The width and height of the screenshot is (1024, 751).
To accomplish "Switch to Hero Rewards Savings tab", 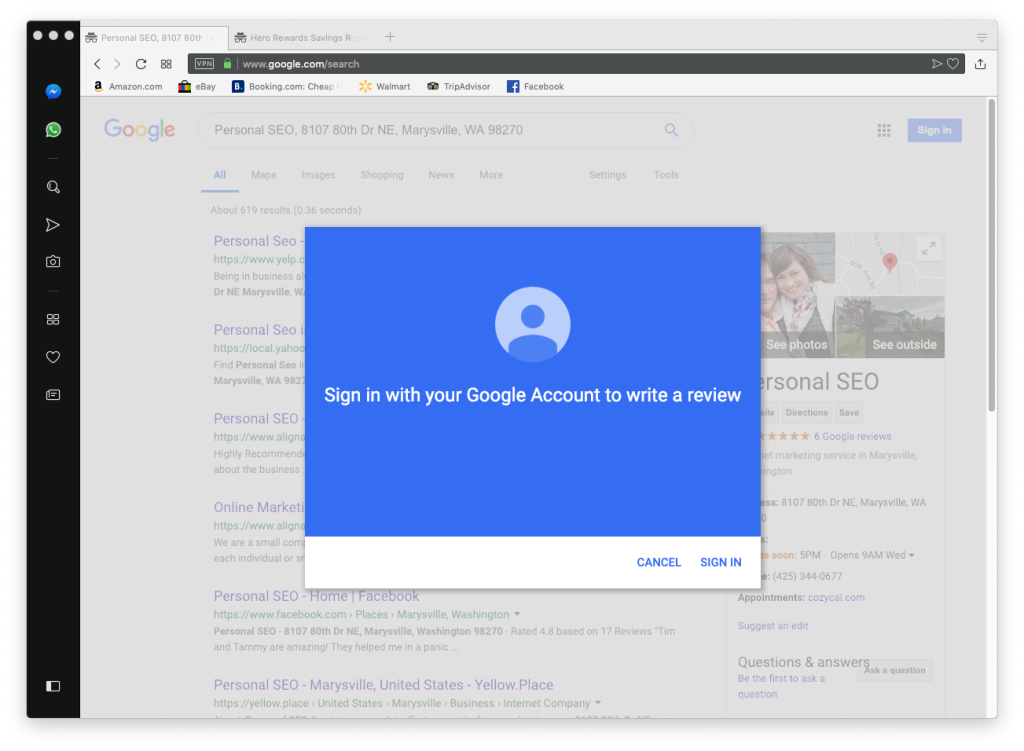I will tap(302, 38).
